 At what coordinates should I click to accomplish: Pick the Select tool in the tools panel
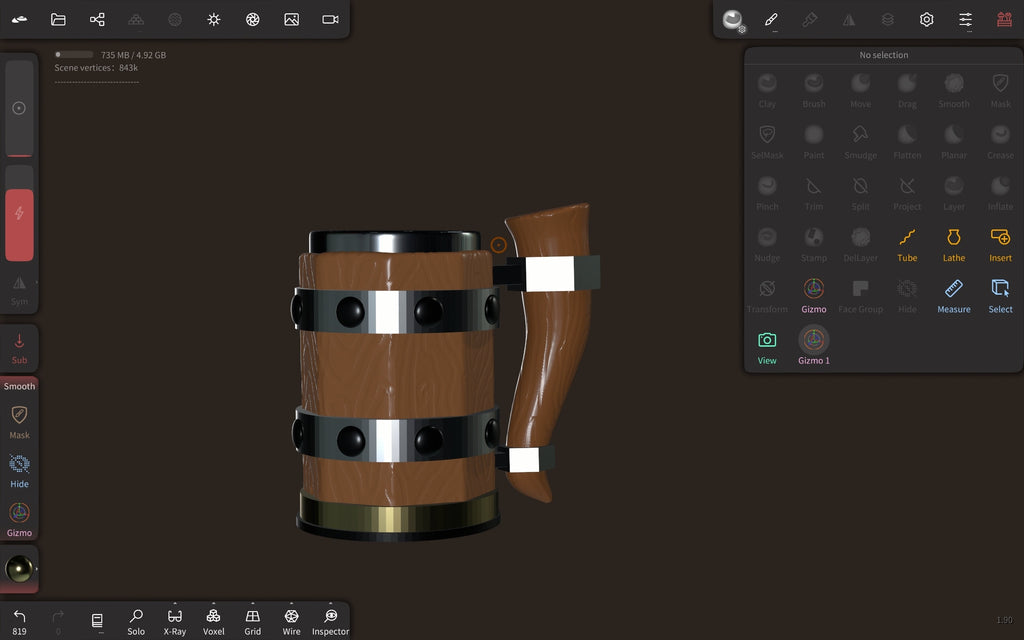1000,296
